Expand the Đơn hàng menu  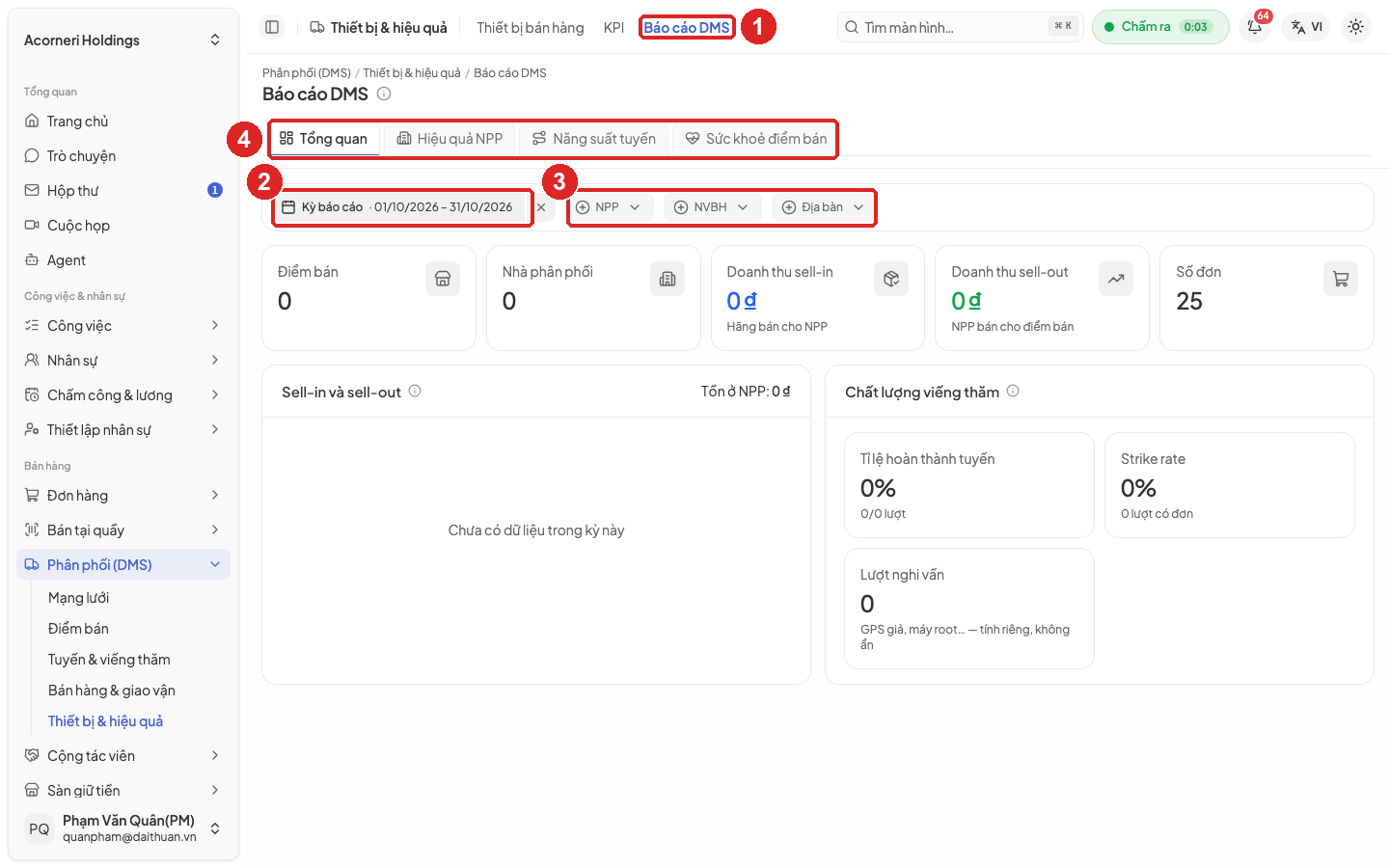123,496
